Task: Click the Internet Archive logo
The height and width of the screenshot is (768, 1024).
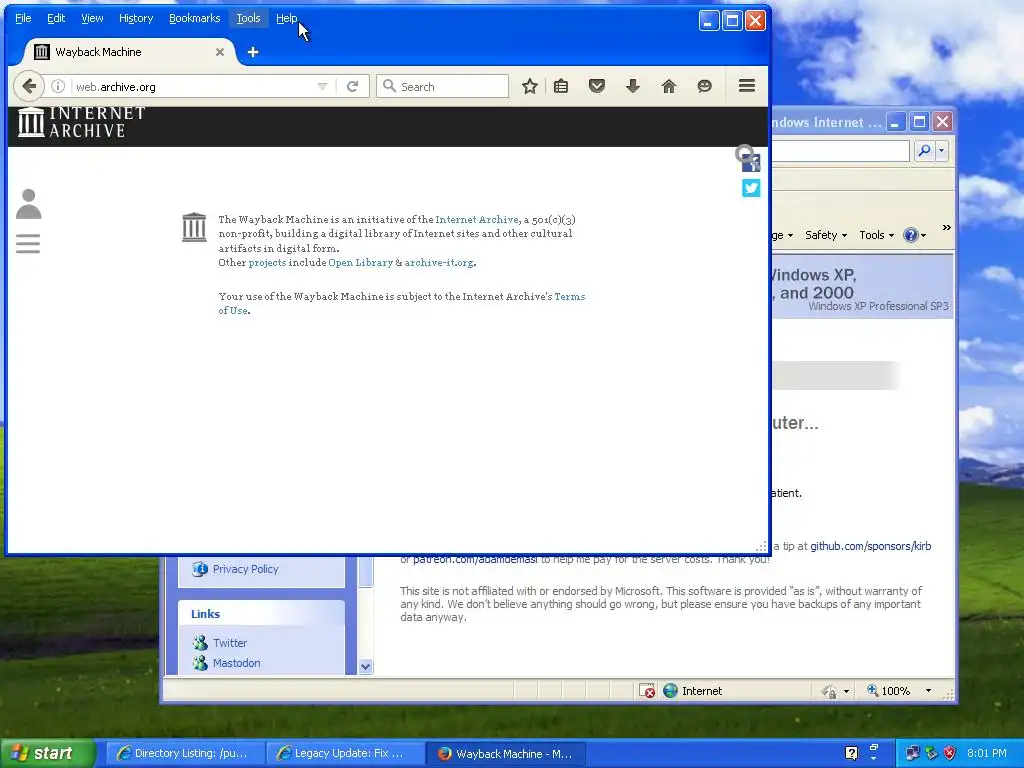Action: (x=82, y=122)
